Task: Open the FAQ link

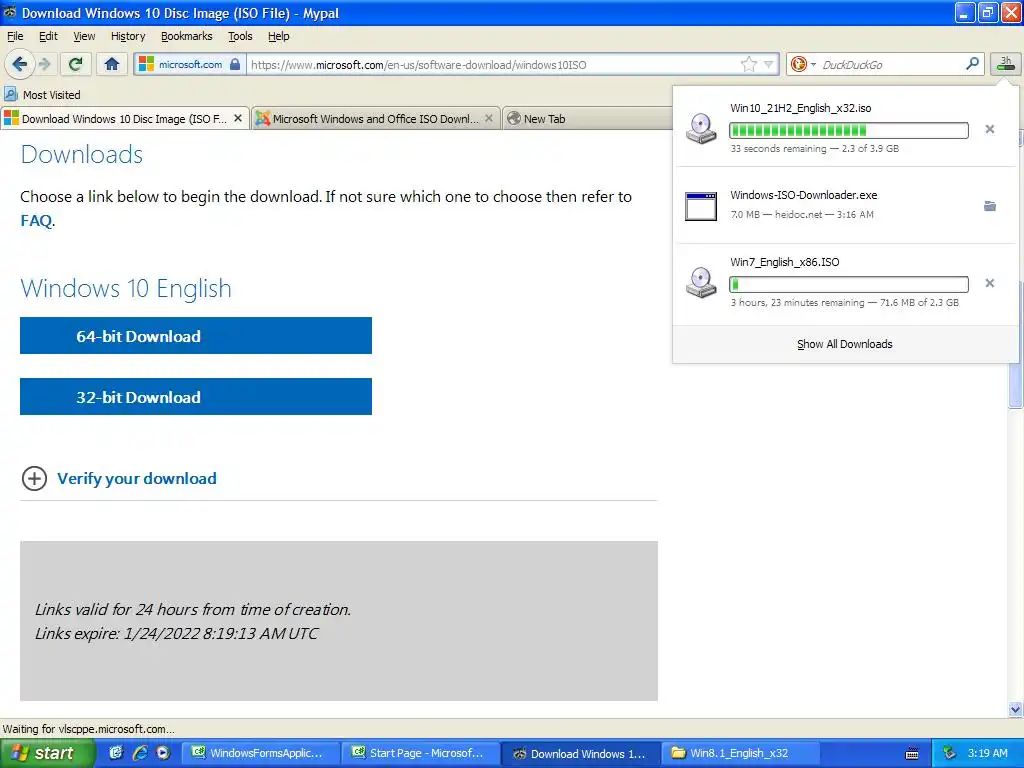Action: tap(36, 220)
